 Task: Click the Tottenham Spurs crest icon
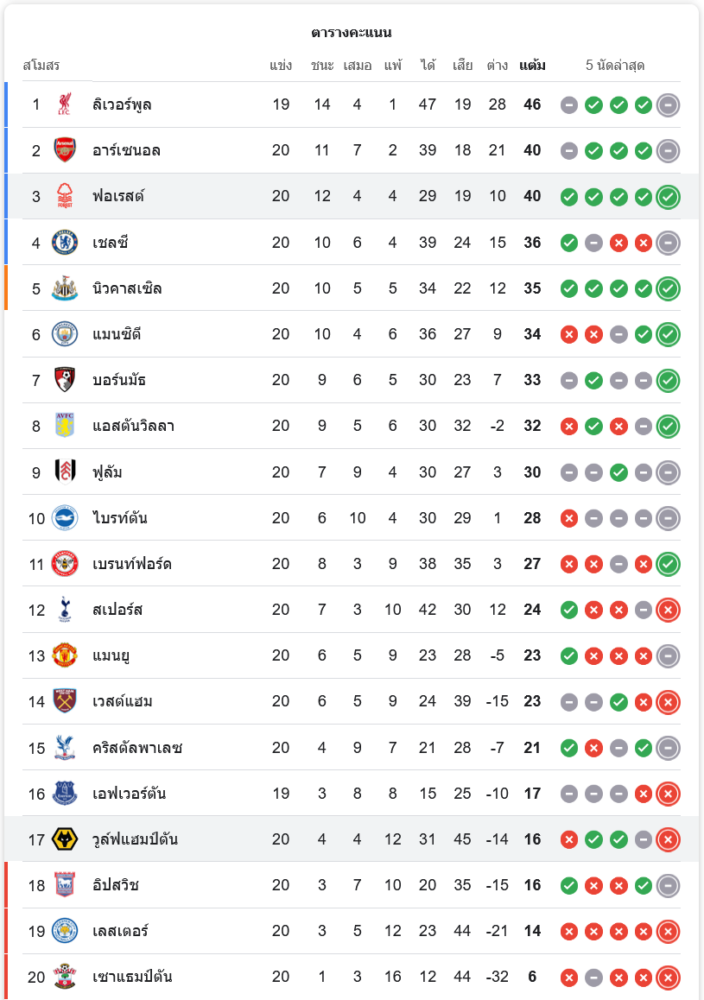click(x=65, y=610)
